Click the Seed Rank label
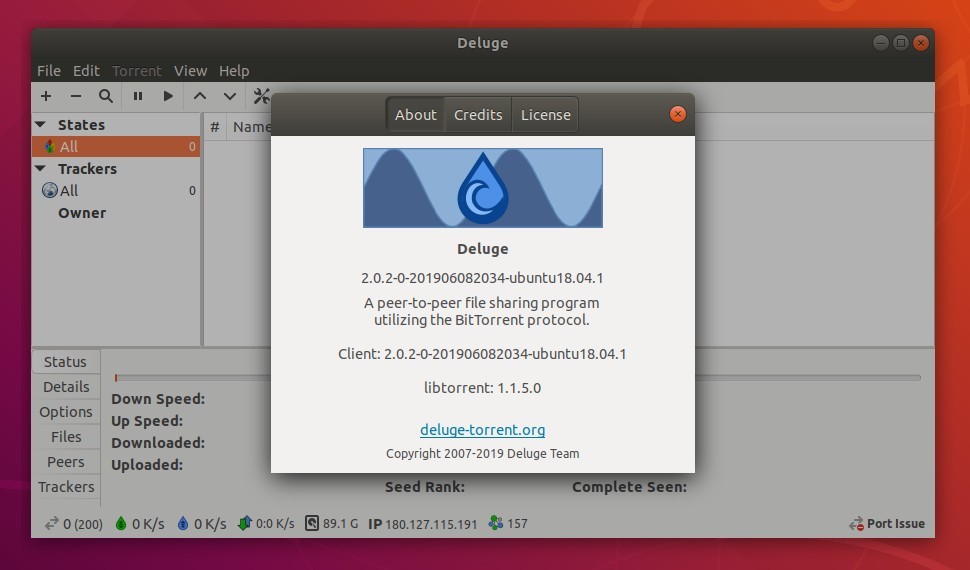970x570 pixels. [425, 487]
